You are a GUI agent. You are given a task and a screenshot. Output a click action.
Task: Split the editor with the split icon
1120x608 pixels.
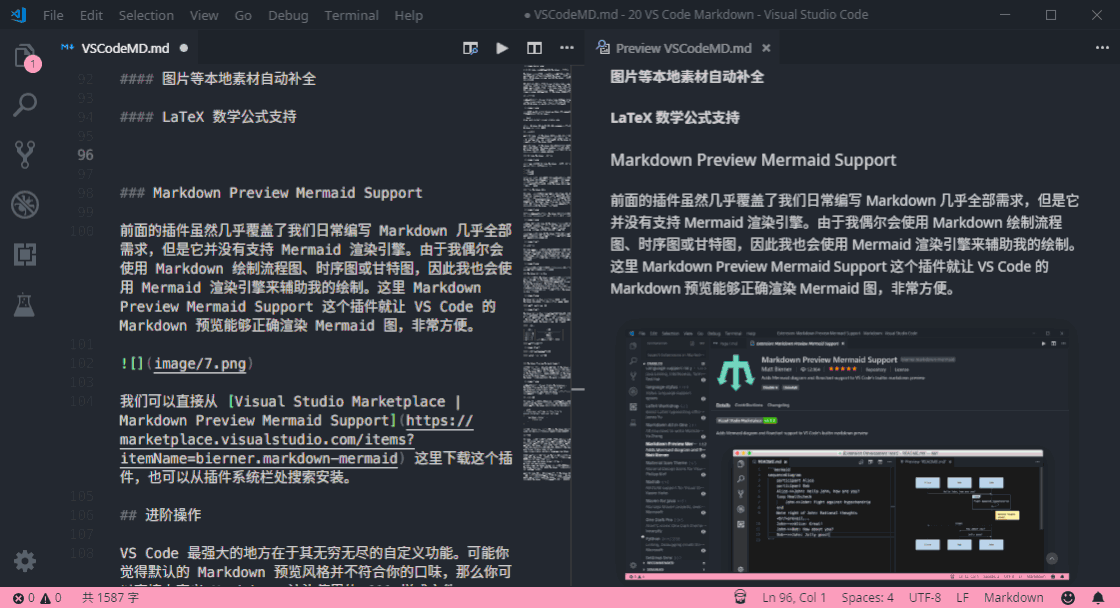click(534, 48)
